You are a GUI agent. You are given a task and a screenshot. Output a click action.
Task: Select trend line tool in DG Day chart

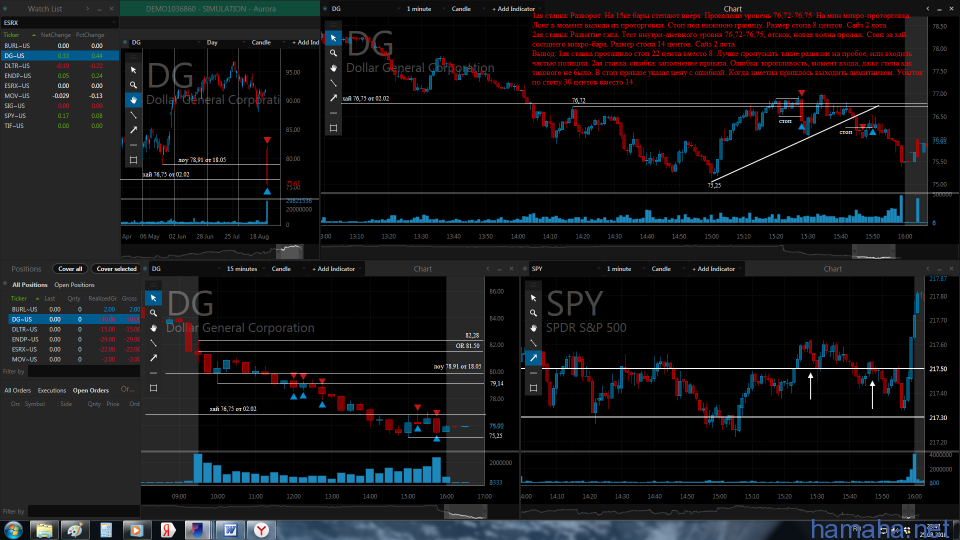pyautogui.click(x=133, y=115)
